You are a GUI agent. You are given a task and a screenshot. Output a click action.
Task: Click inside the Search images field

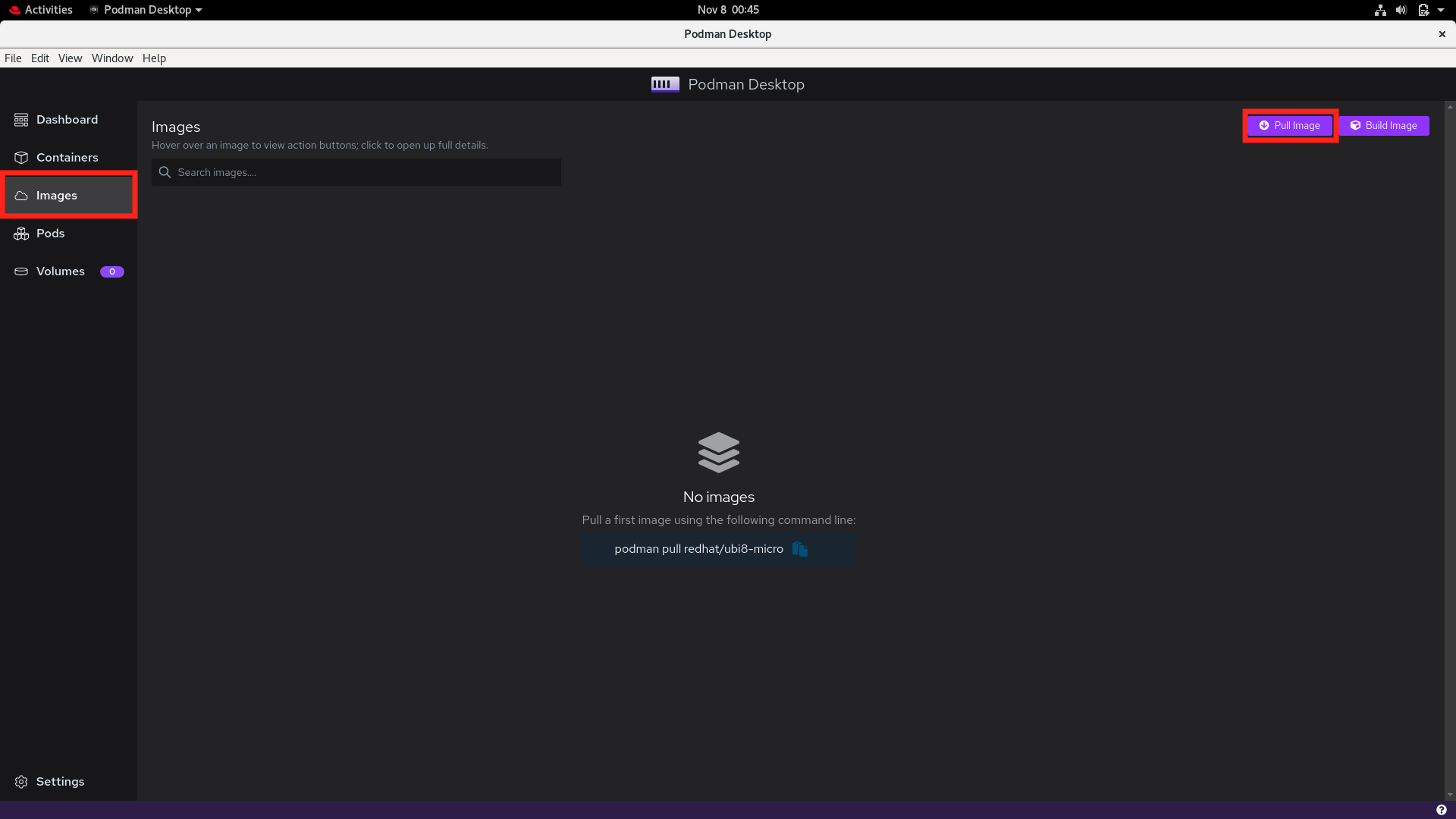[356, 172]
